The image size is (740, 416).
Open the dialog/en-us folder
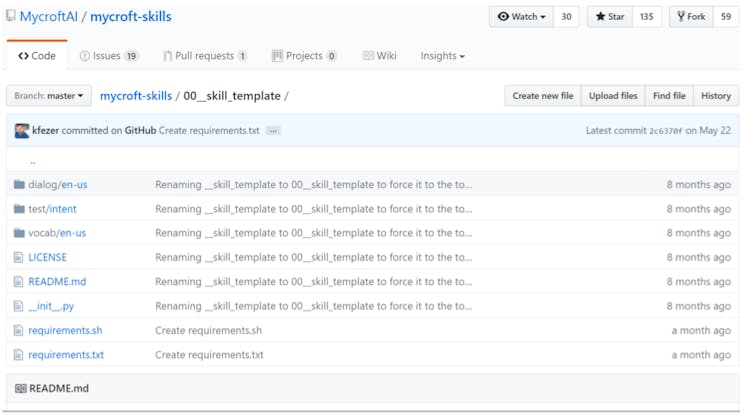tap(58, 185)
